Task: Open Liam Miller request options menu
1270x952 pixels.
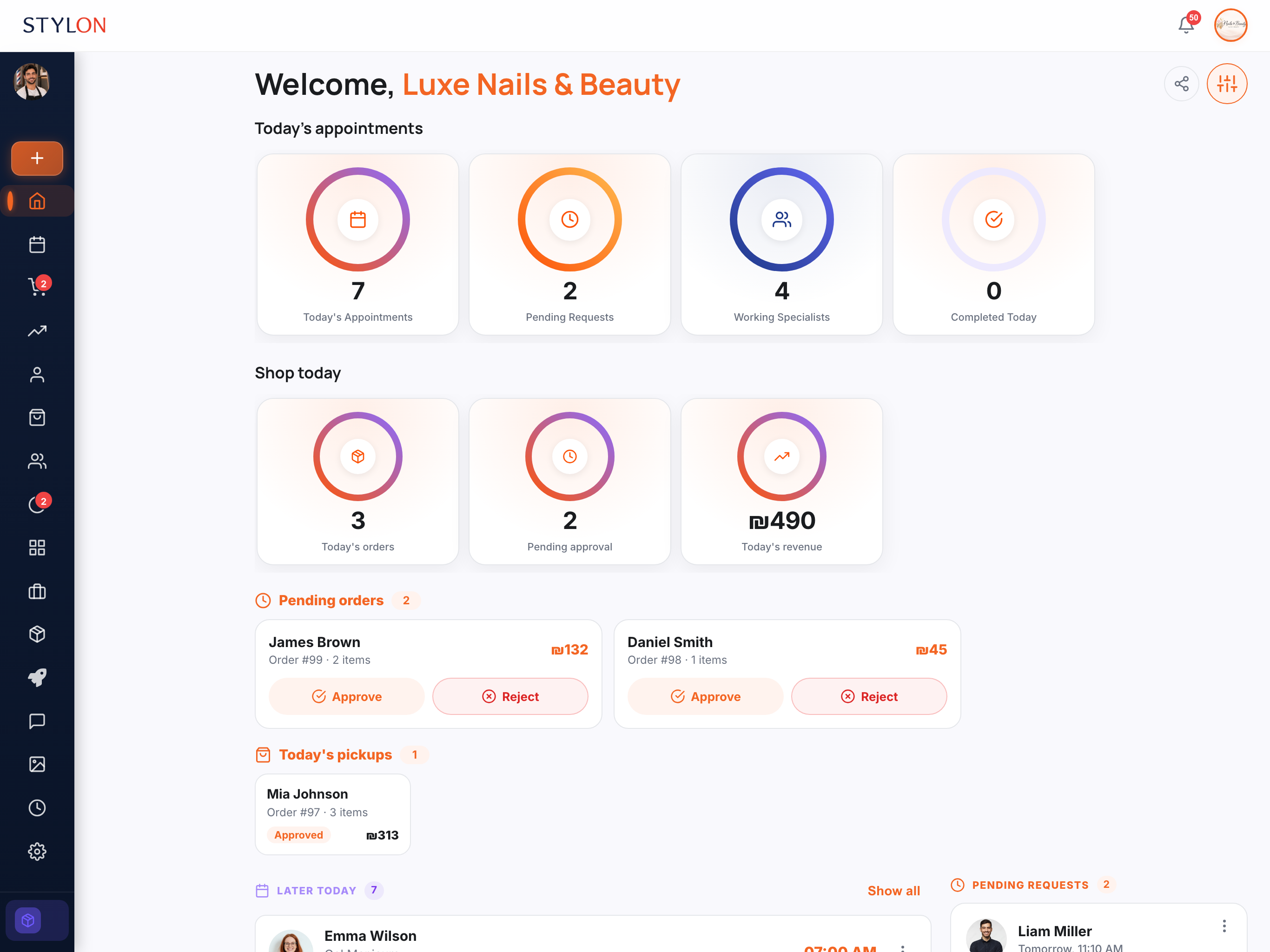Action: (1224, 926)
